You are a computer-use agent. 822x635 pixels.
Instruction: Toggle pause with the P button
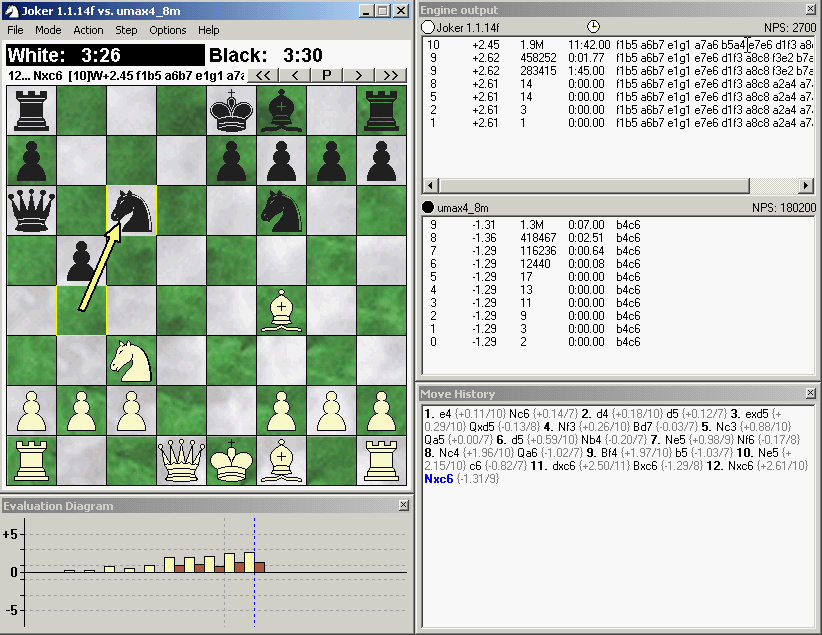pos(327,75)
